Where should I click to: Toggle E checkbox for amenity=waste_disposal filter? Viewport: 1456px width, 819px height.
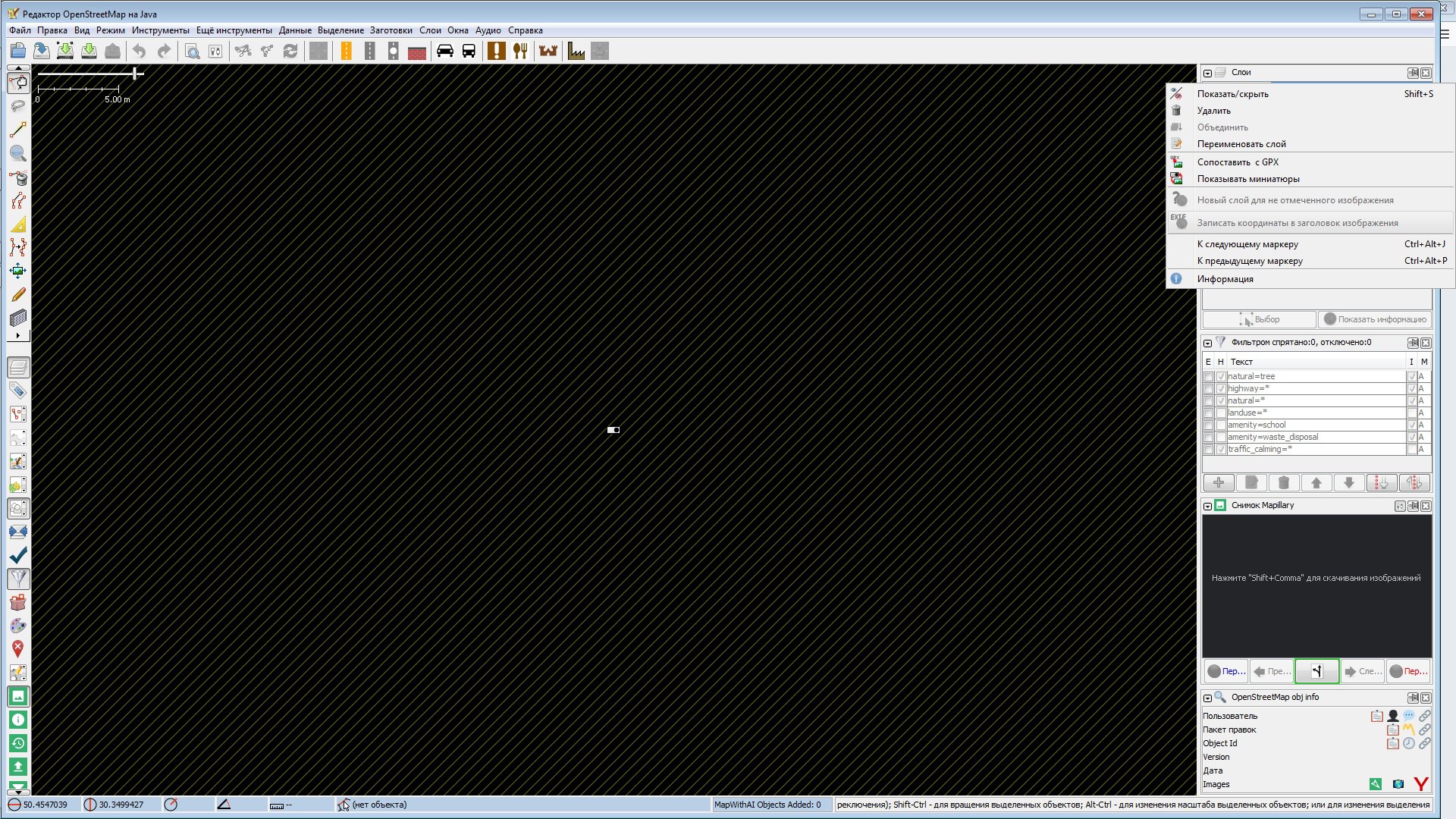pos(1209,437)
